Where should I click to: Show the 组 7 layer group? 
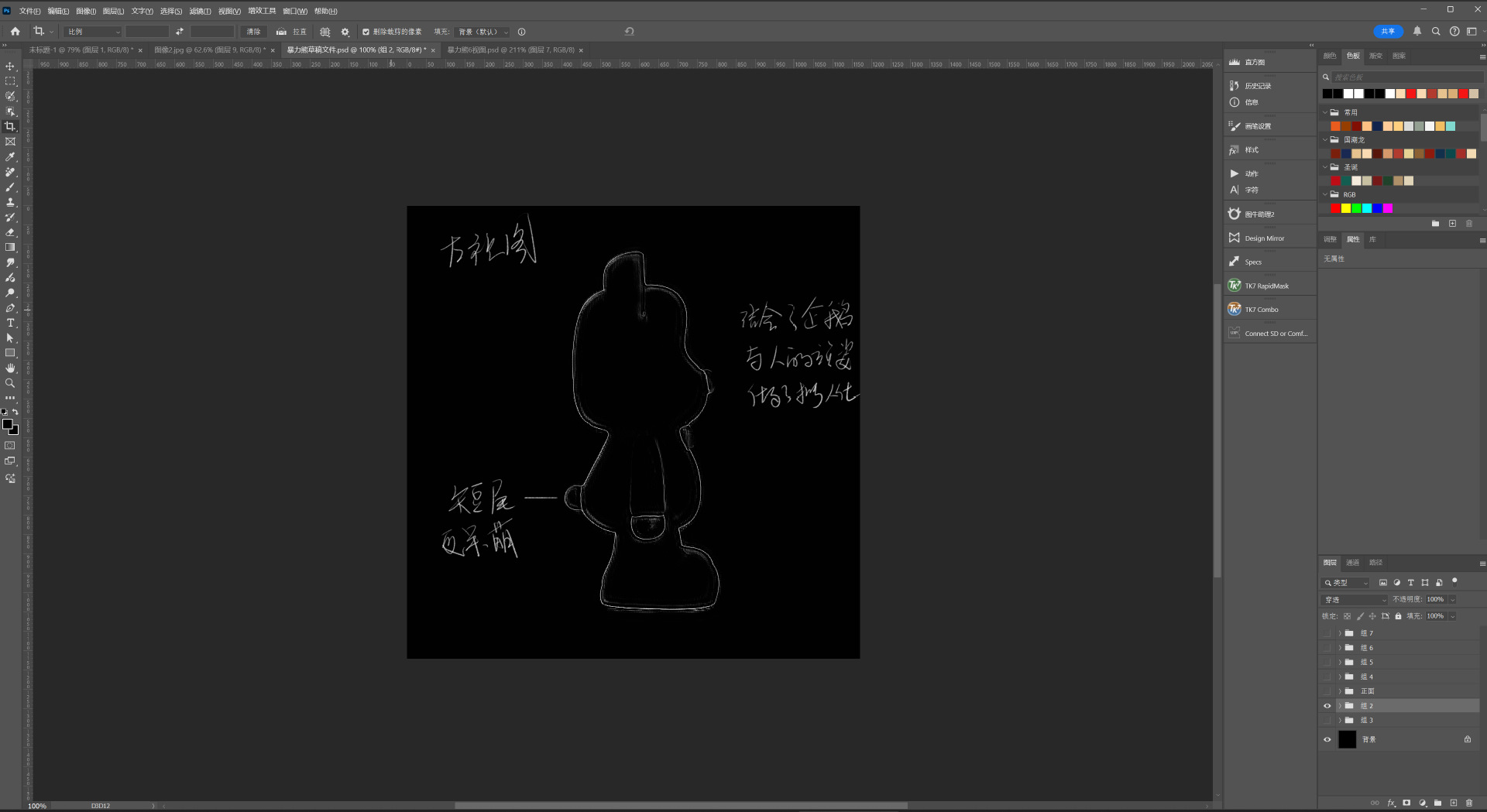(1327, 633)
